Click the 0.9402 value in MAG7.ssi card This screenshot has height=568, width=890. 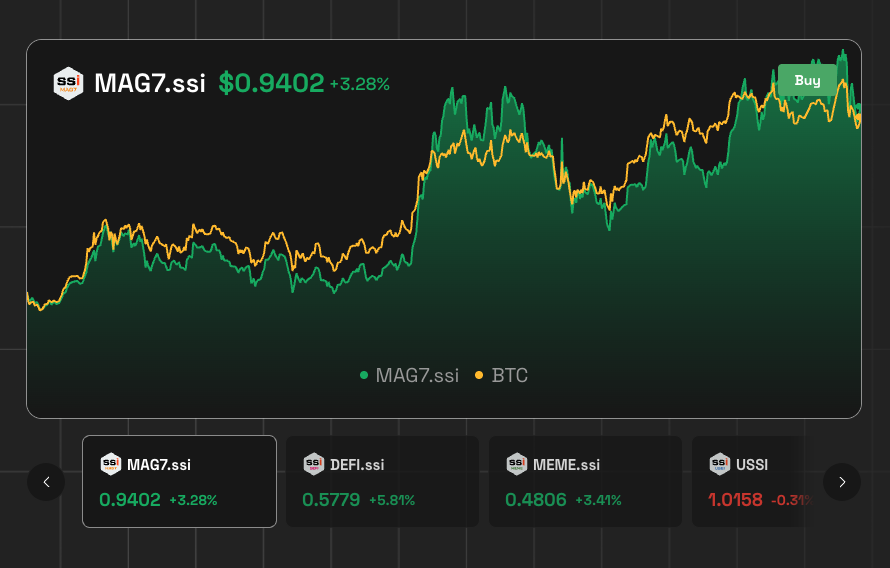click(x=130, y=500)
